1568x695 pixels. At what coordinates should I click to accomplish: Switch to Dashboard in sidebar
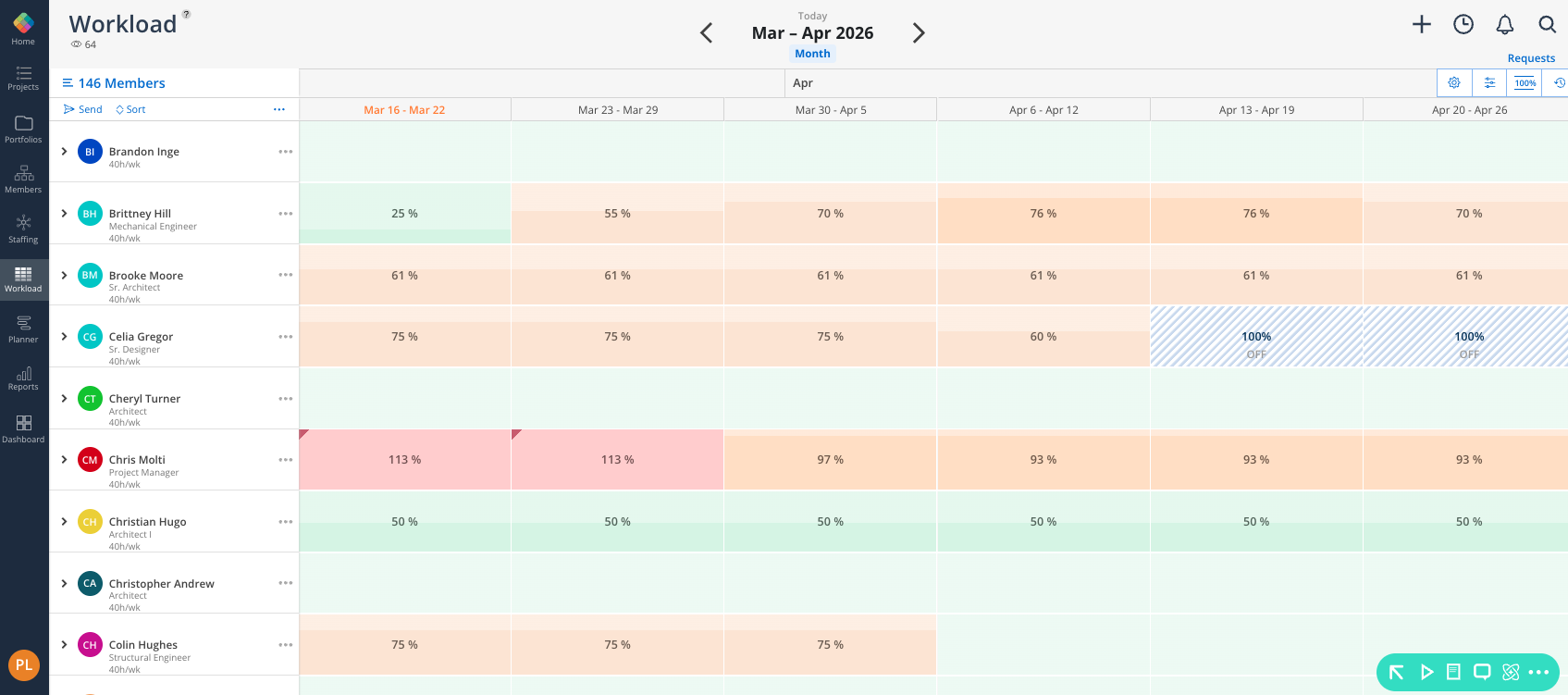23,428
